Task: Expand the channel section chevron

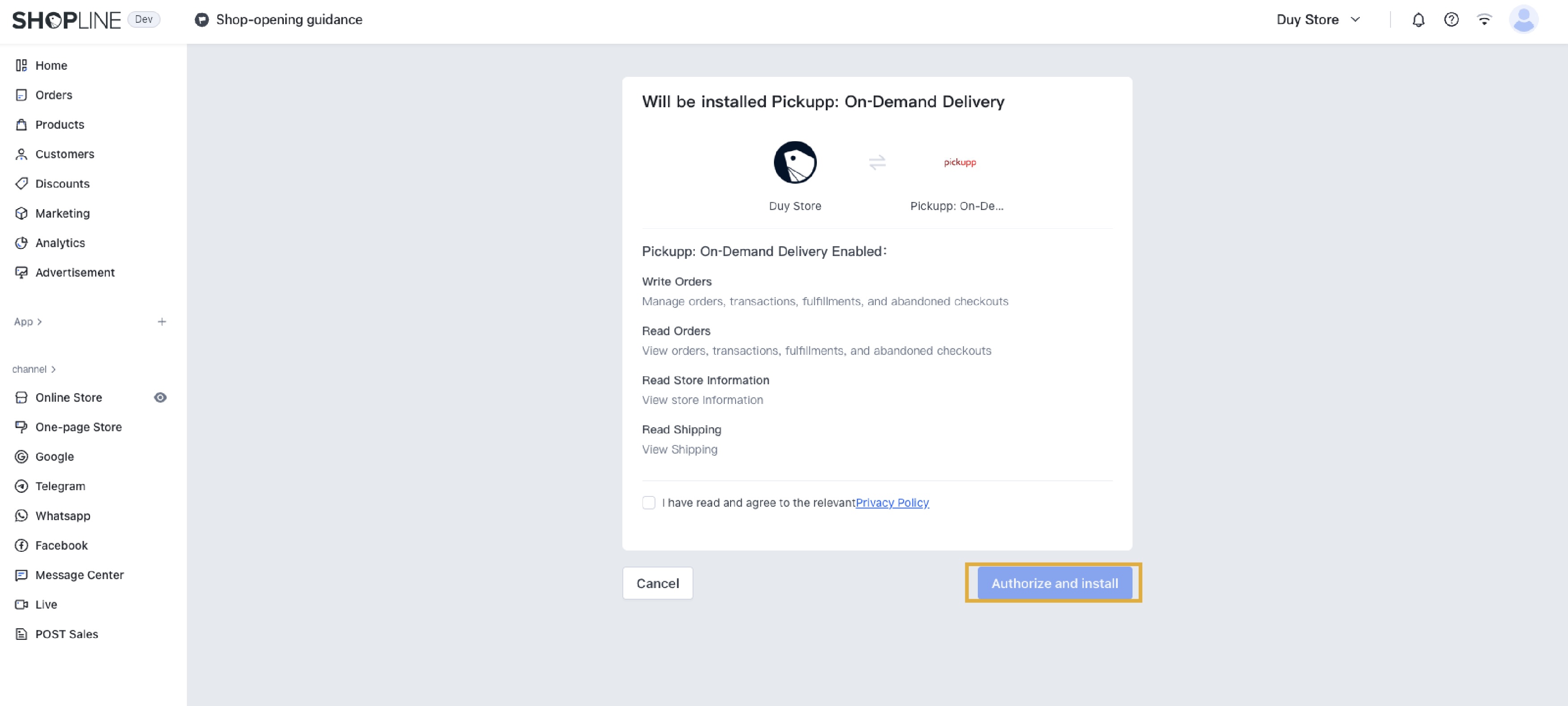Action: point(54,369)
